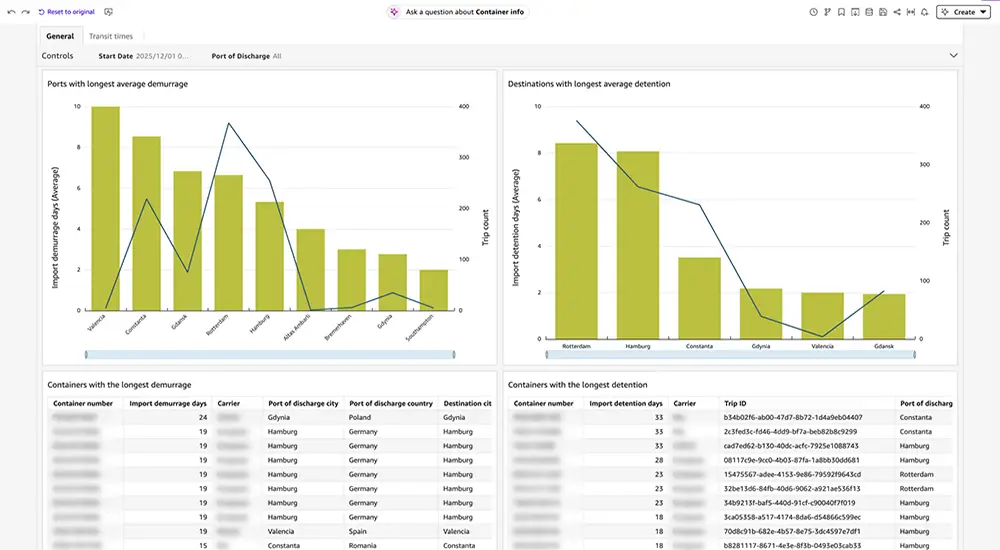Select the General tab
Image resolution: width=1000 pixels, height=550 pixels.
60,36
